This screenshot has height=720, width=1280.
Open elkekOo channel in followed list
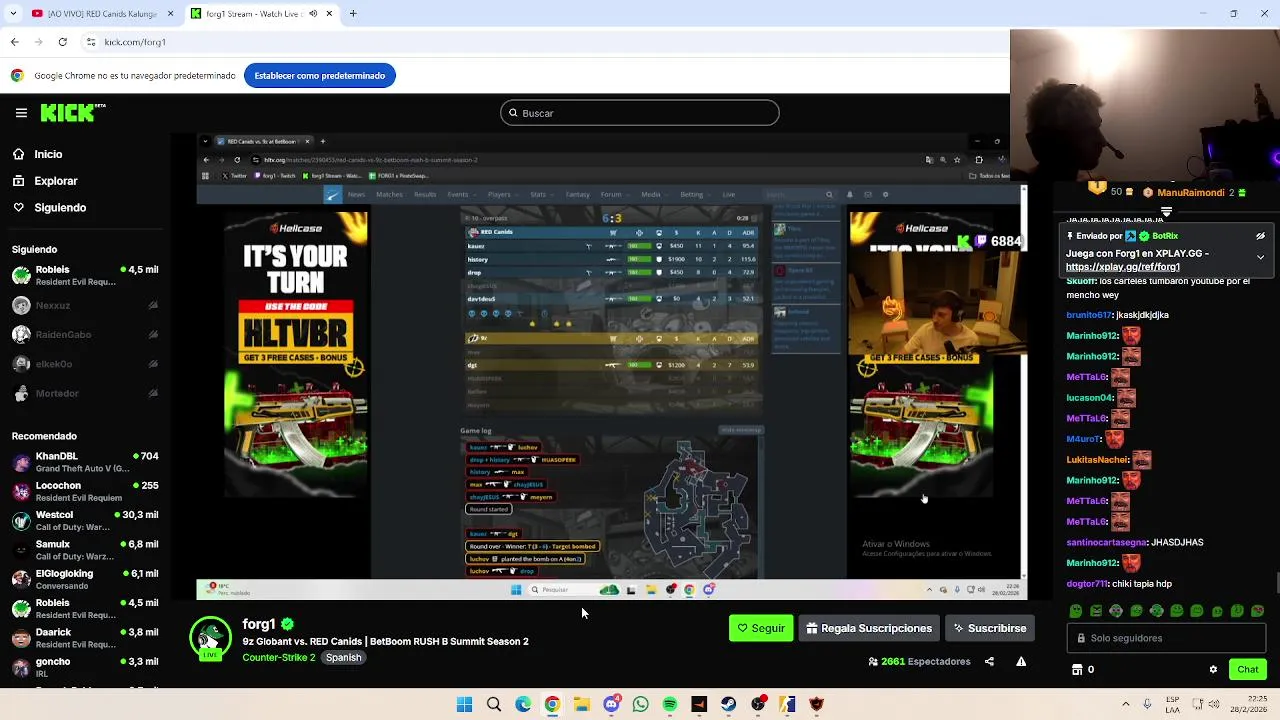[x=85, y=364]
